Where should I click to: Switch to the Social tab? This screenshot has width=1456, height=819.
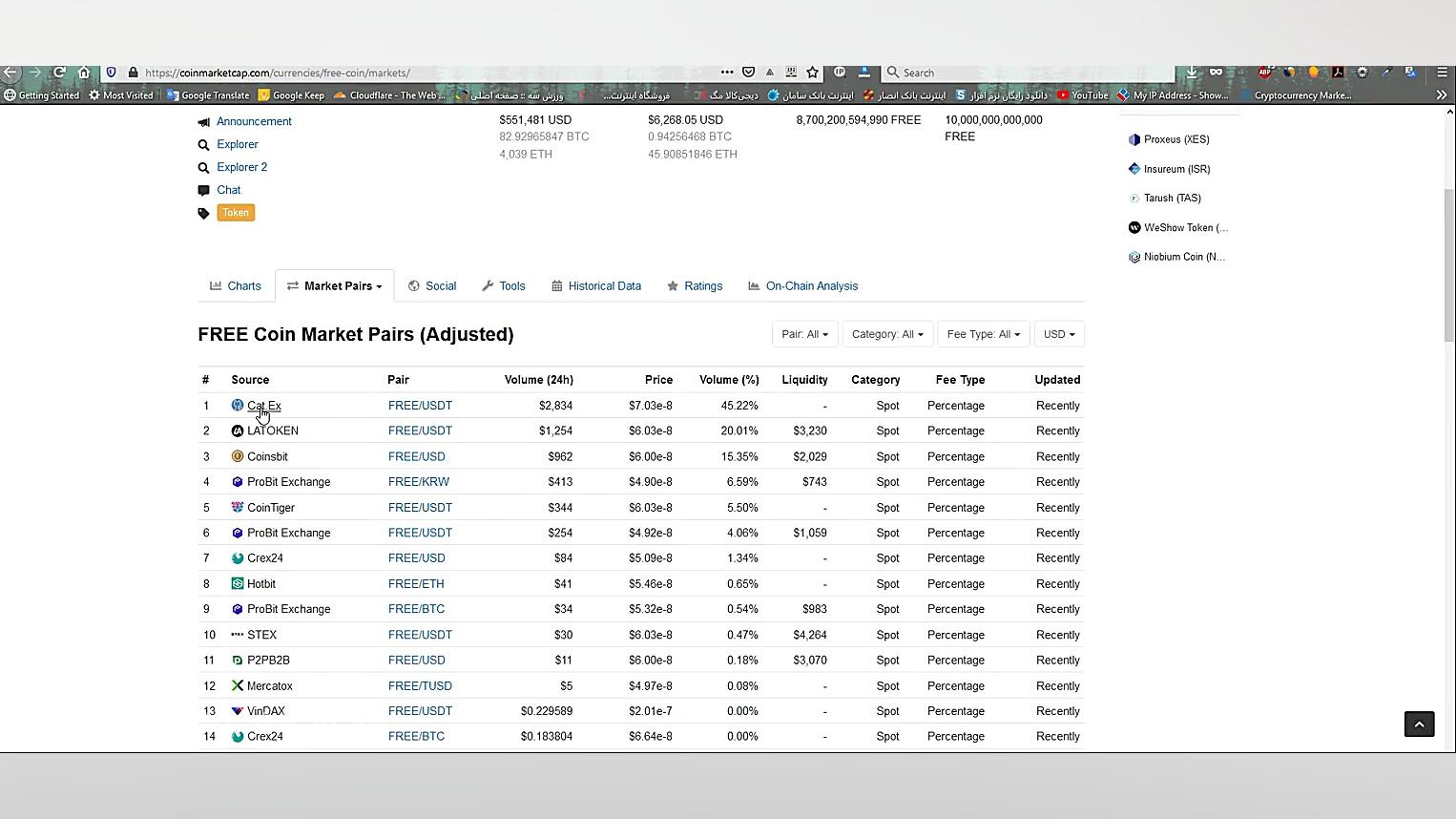pyautogui.click(x=432, y=286)
